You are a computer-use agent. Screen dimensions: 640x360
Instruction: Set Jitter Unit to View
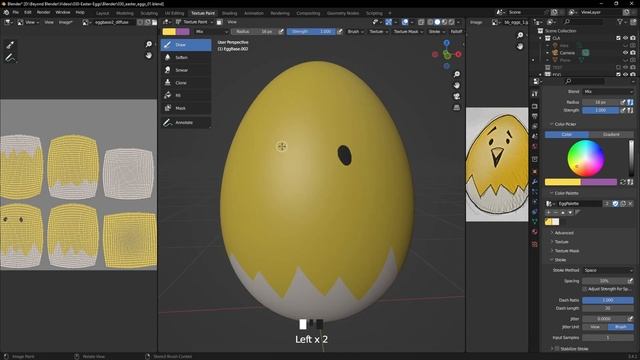[x=595, y=327]
